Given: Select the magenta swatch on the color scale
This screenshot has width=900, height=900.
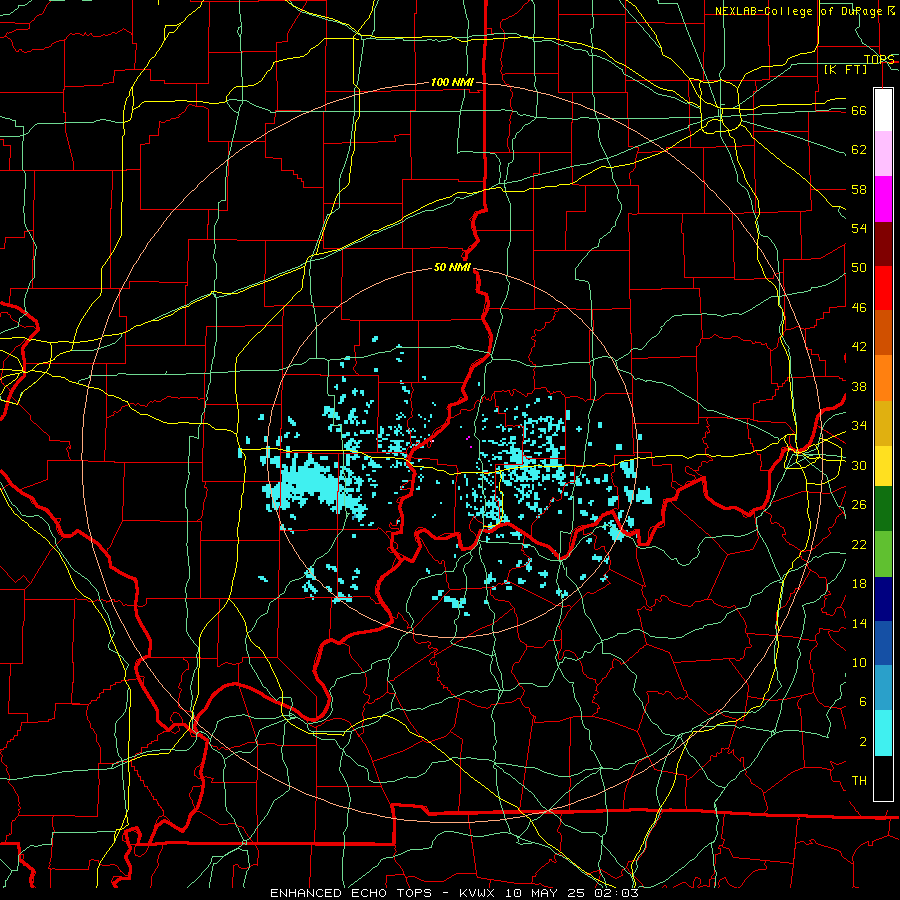Looking at the screenshot, I should click(883, 199).
